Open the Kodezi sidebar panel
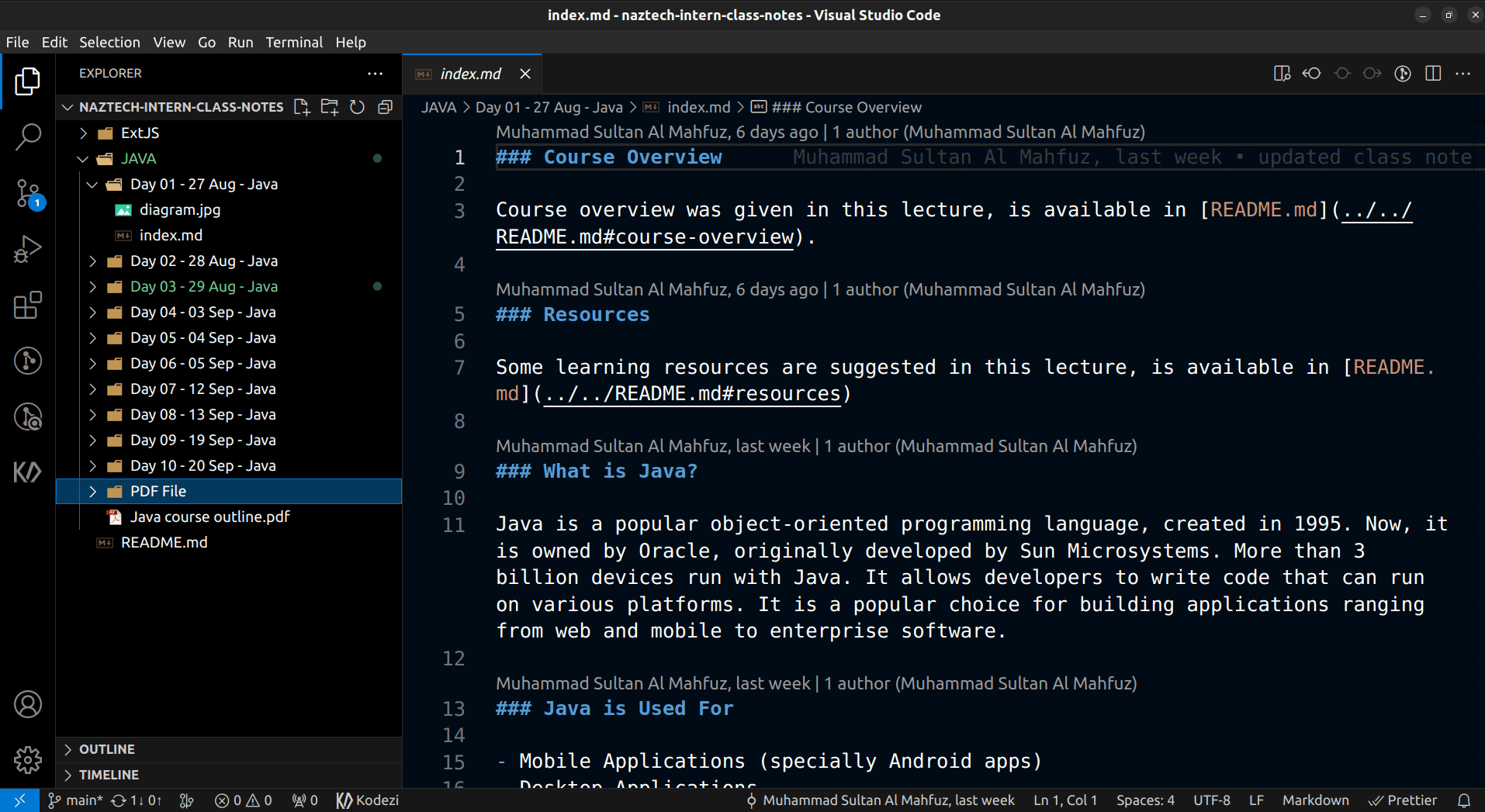 [27, 472]
